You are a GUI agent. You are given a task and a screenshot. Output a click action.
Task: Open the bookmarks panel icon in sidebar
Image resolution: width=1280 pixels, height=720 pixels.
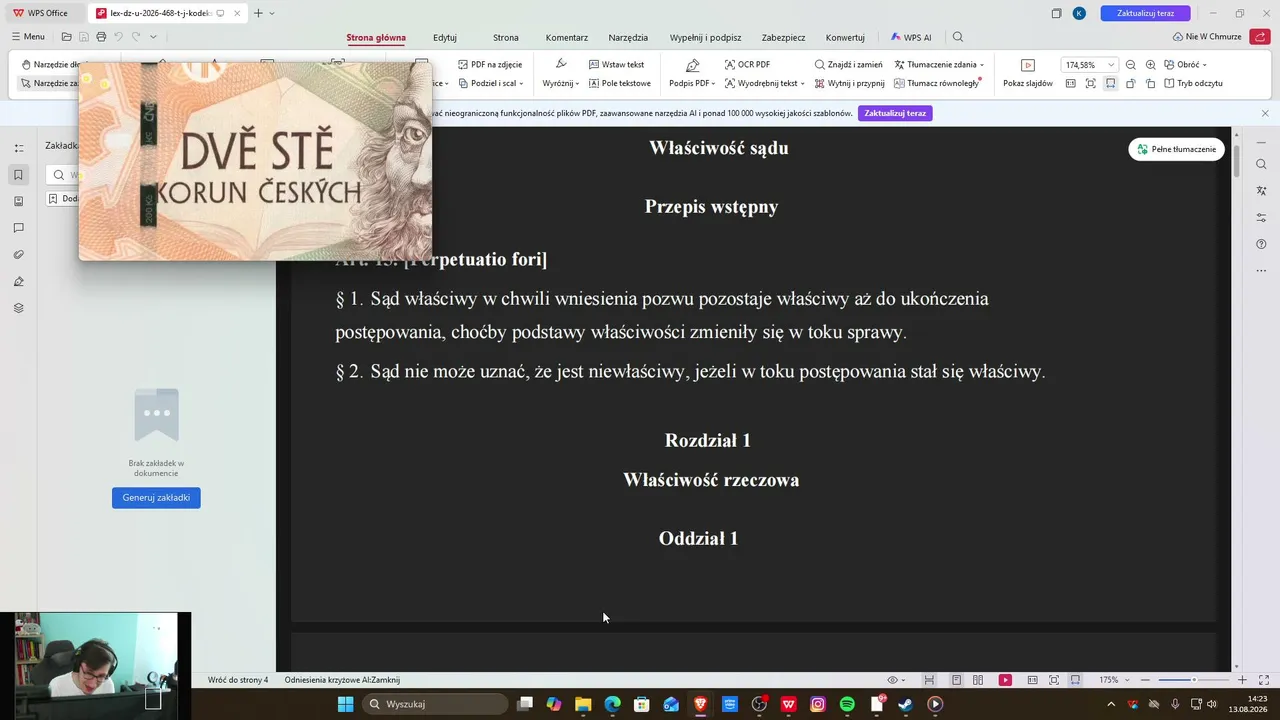click(18, 175)
